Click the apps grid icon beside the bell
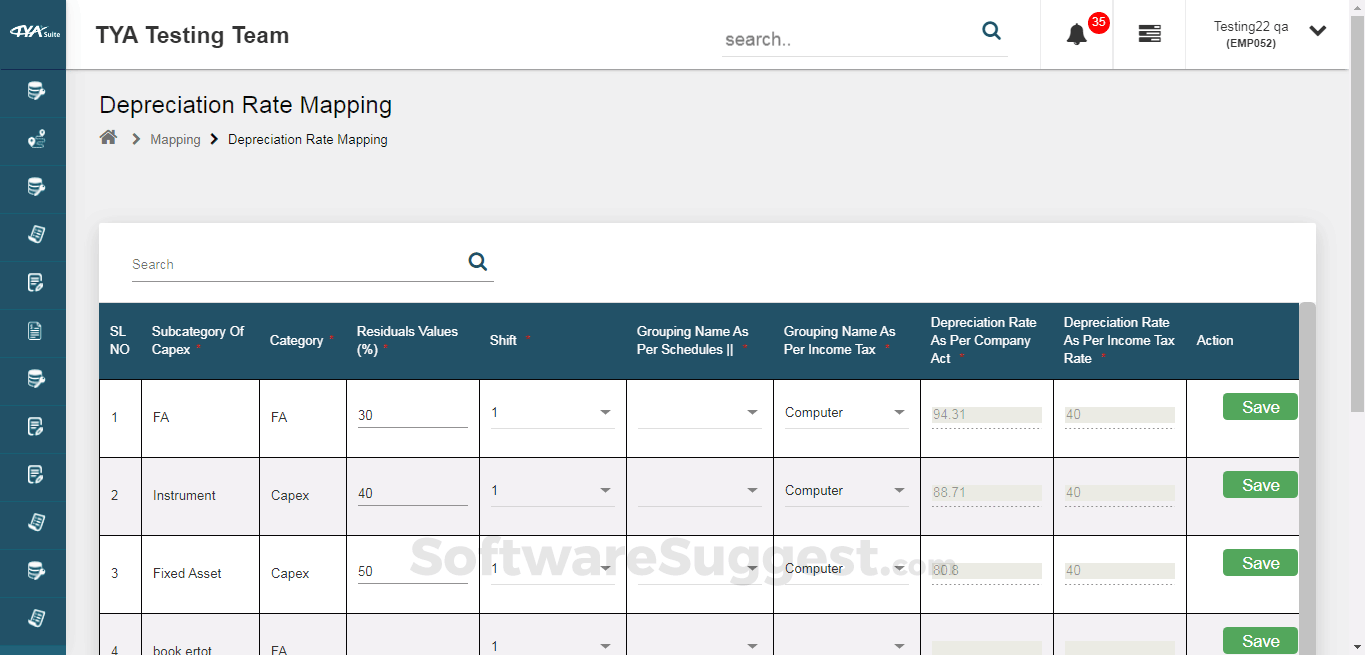 pos(1149,33)
